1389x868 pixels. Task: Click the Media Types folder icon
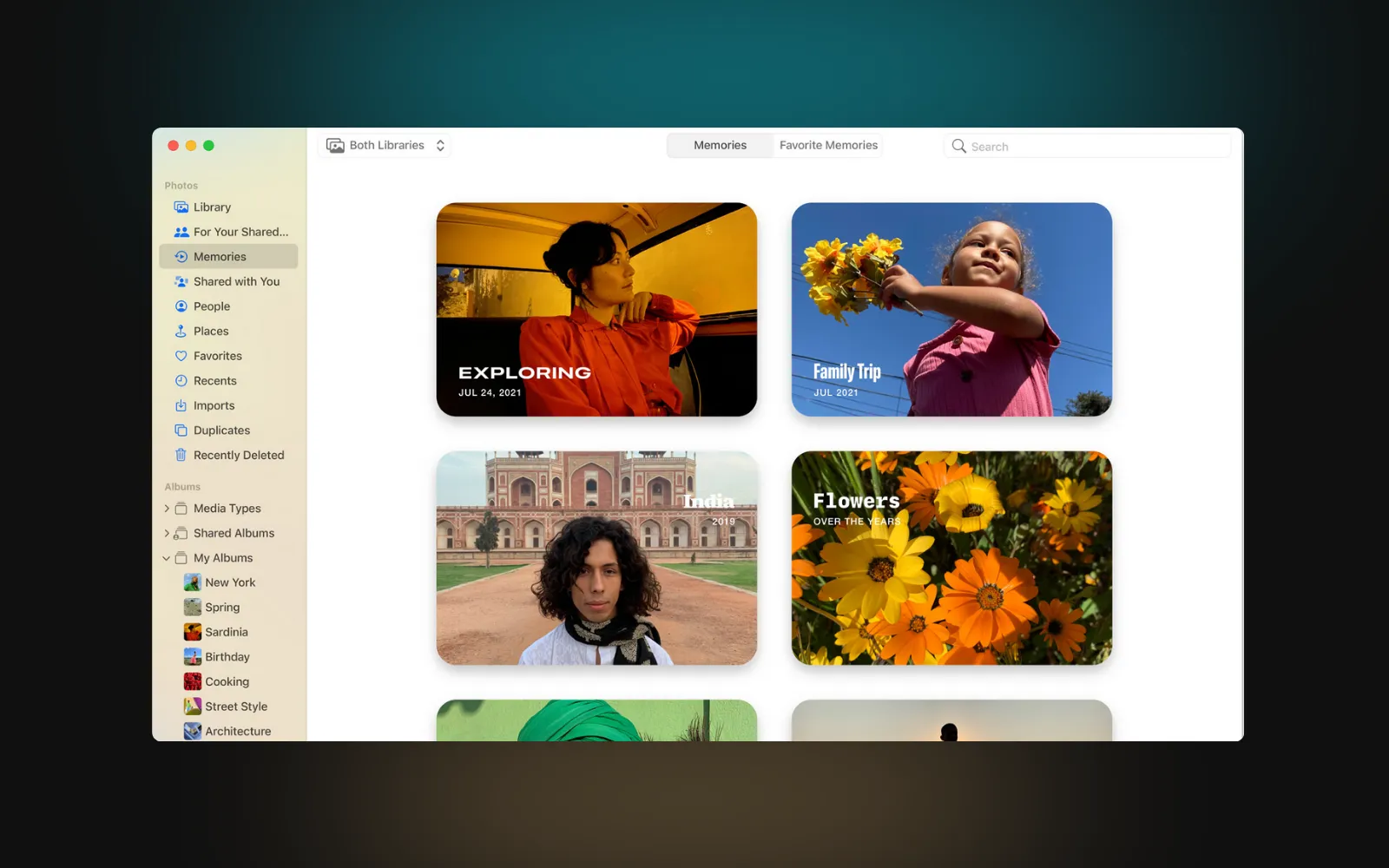pos(181,509)
